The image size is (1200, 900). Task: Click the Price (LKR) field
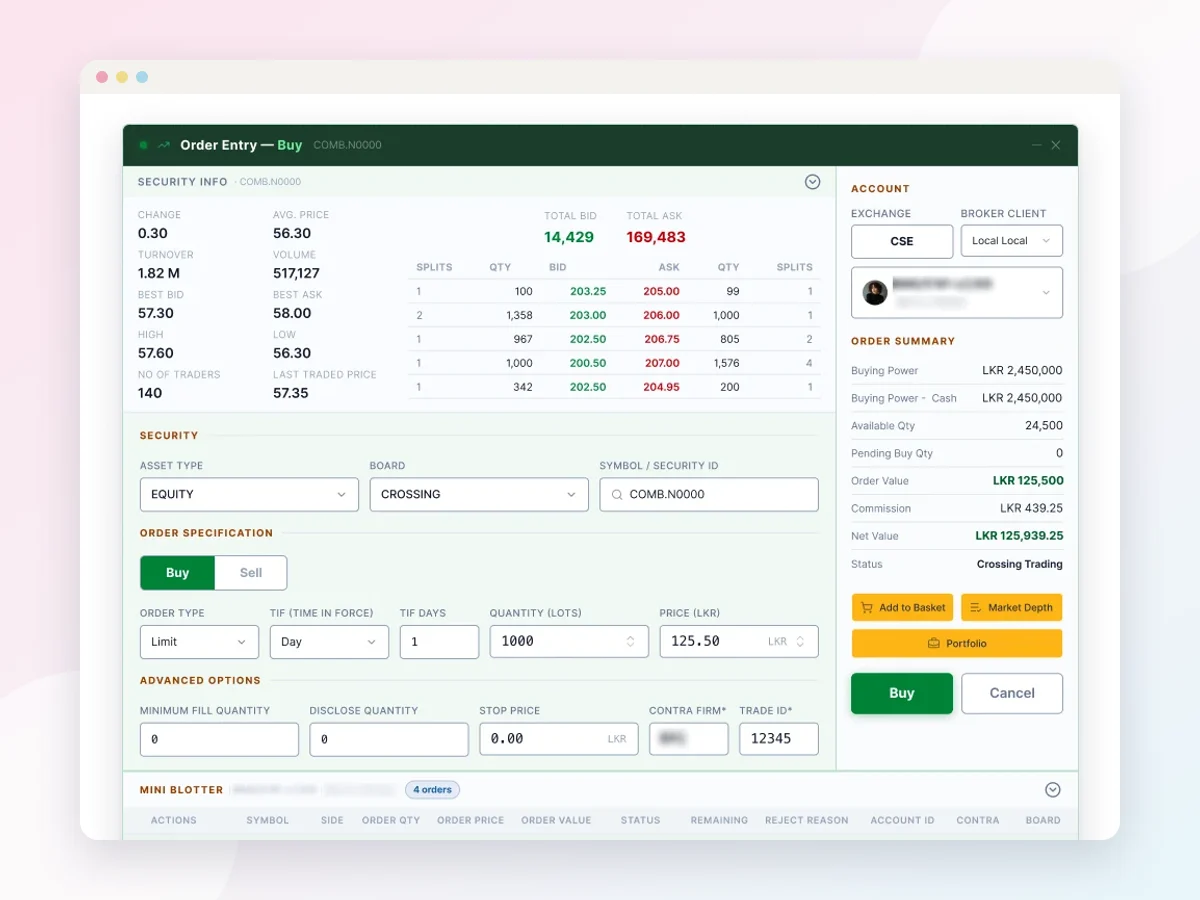(x=739, y=642)
